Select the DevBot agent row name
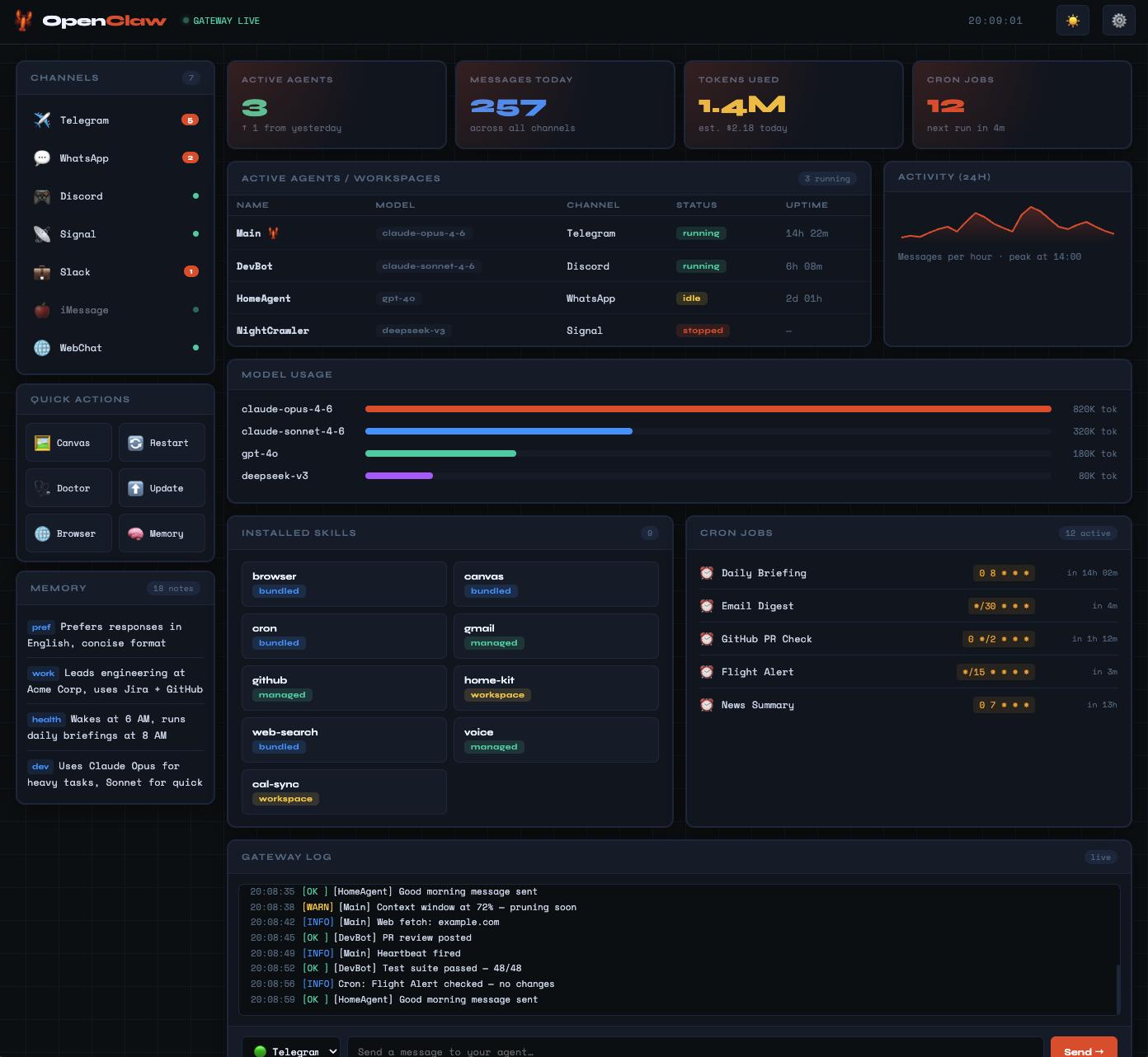This screenshot has height=1057, width=1148. (x=254, y=266)
